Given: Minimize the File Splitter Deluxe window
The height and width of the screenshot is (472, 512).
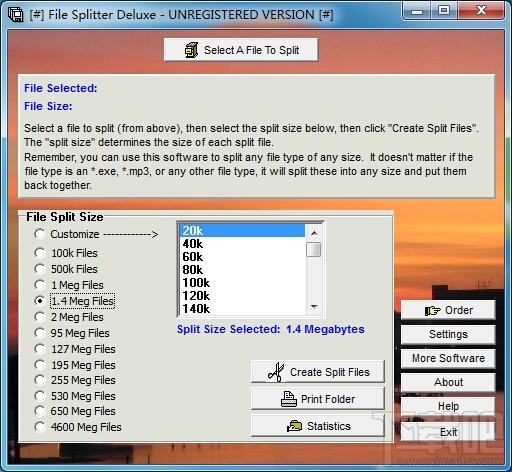Looking at the screenshot, I should coord(417,11).
